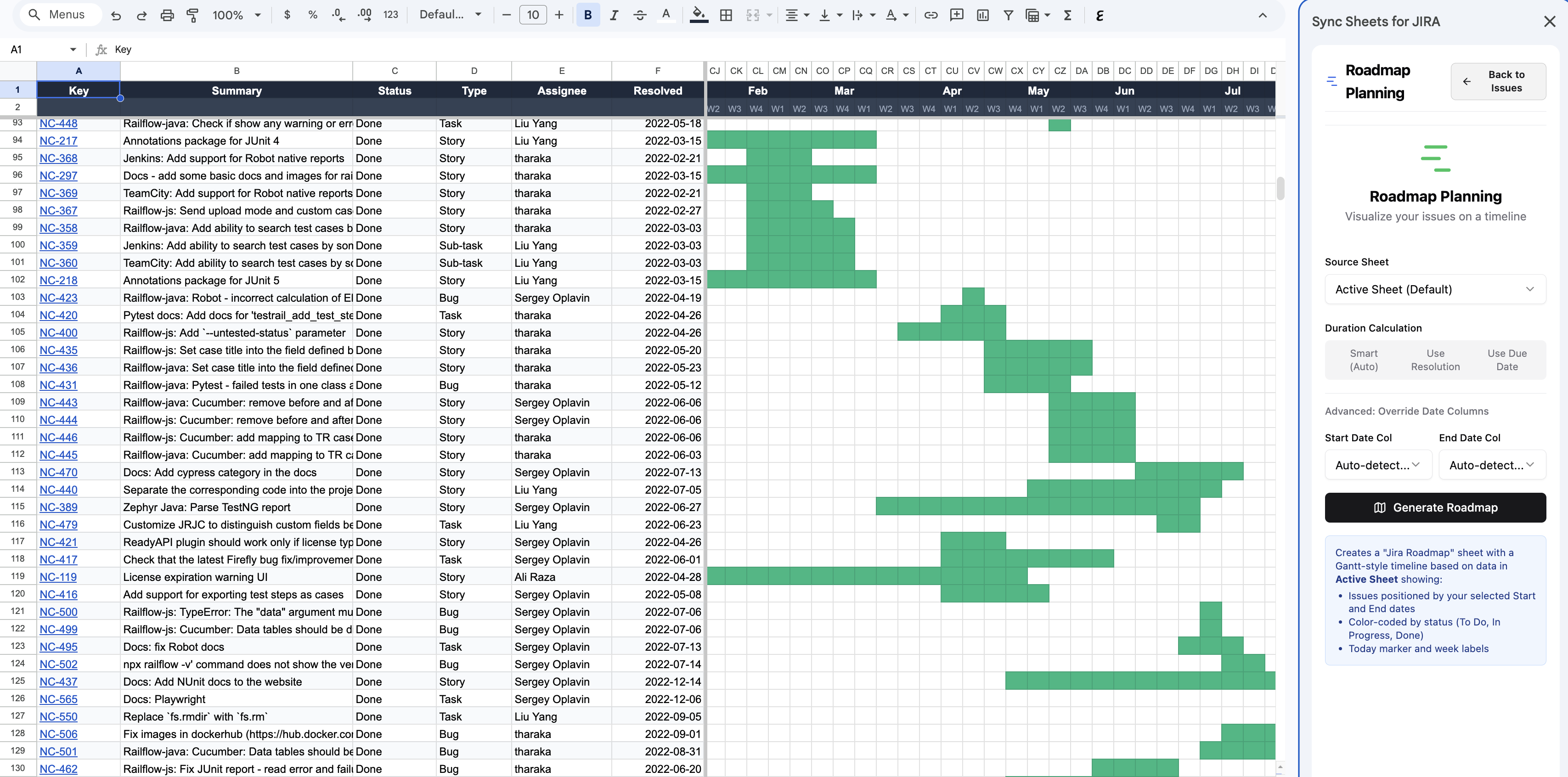Insert a comment
1568x777 pixels.
tap(956, 15)
